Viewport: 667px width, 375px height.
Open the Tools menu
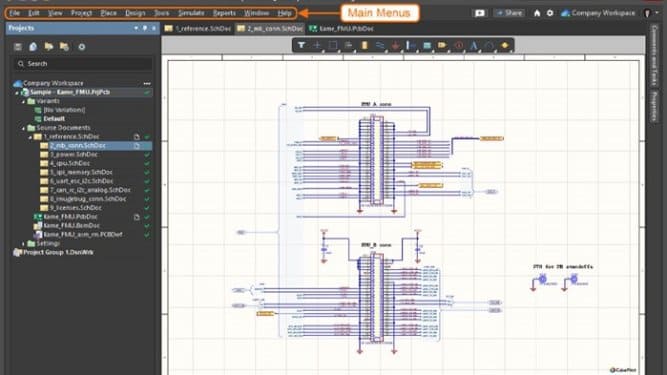point(162,13)
